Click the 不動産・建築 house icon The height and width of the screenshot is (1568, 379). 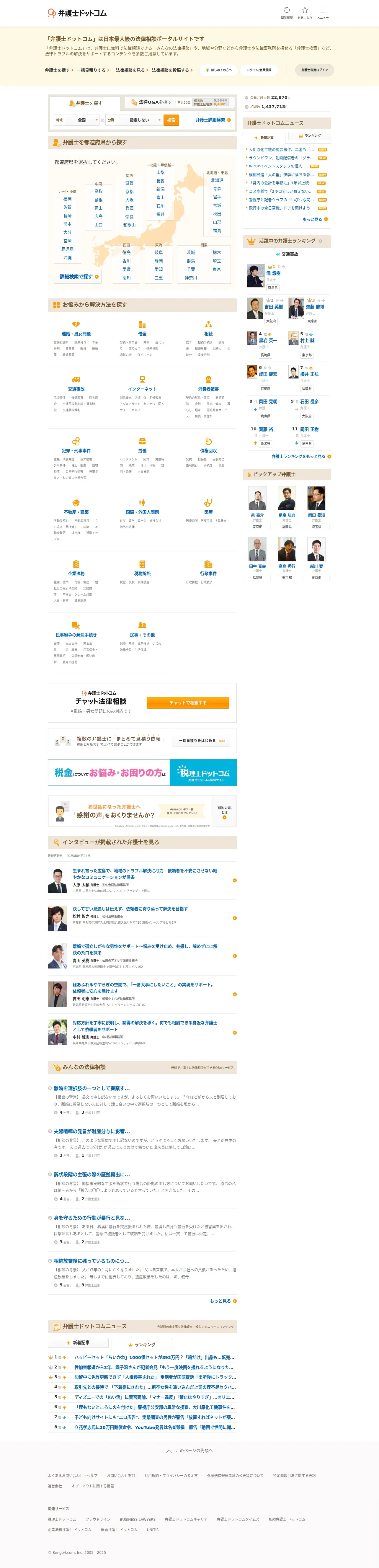click(x=76, y=502)
